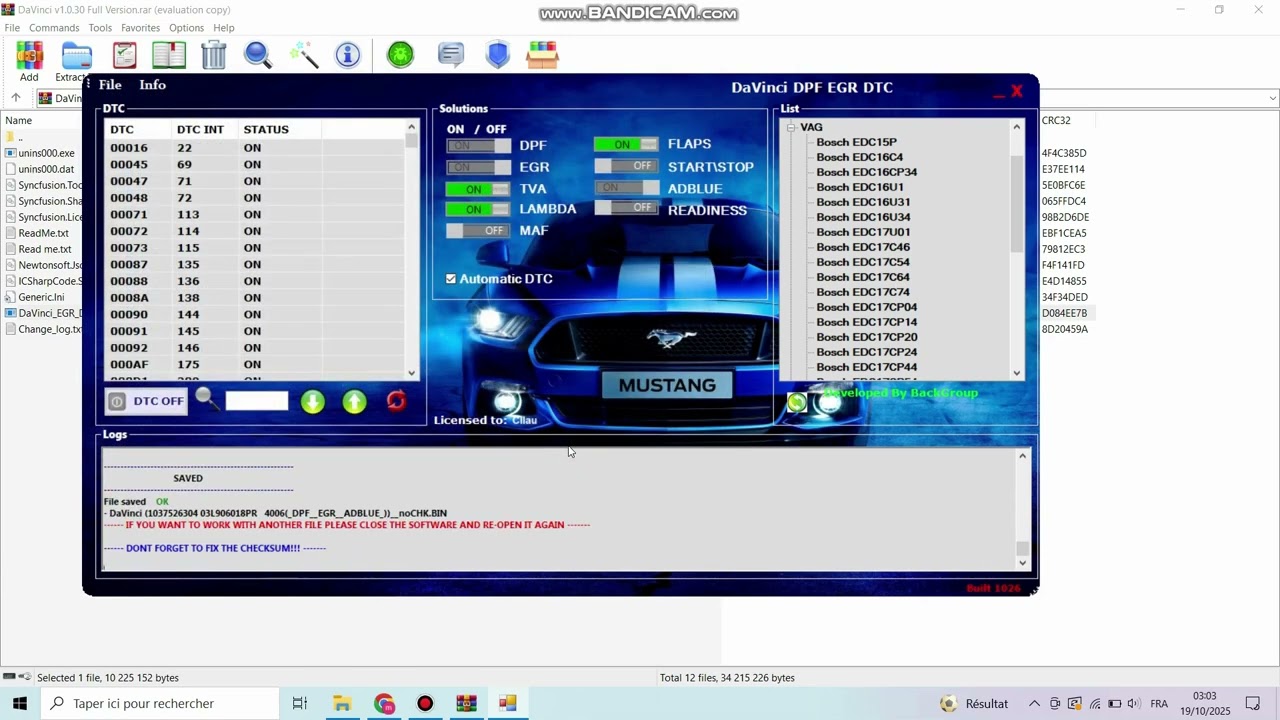
Task: Turn off the LAMBDA switch
Action: click(x=478, y=209)
